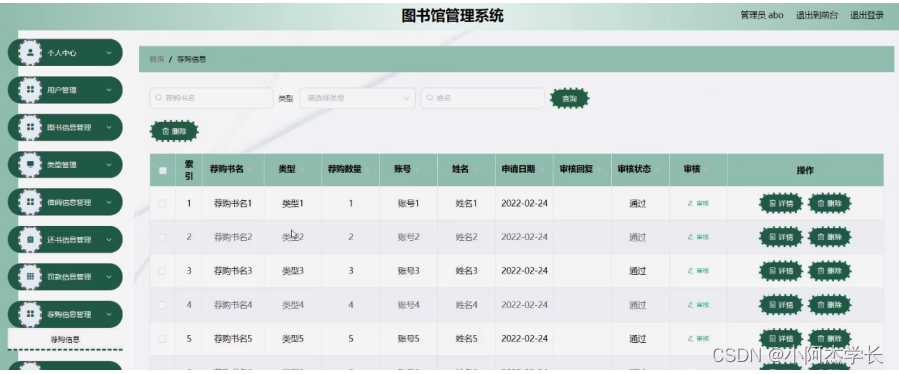Expand 借阅信息管理 menu chevron
Screen dimensions: 899x374
(x=109, y=202)
